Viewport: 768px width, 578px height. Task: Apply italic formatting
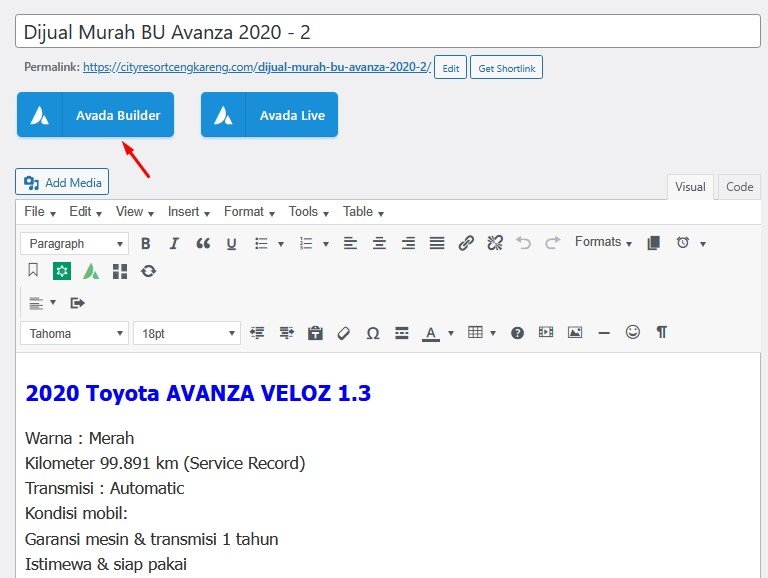click(174, 243)
